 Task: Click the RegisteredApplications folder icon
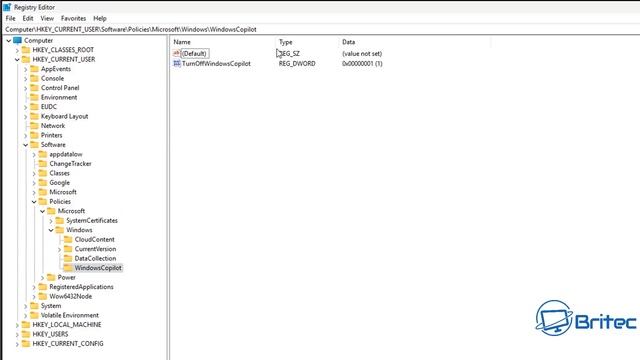43,287
